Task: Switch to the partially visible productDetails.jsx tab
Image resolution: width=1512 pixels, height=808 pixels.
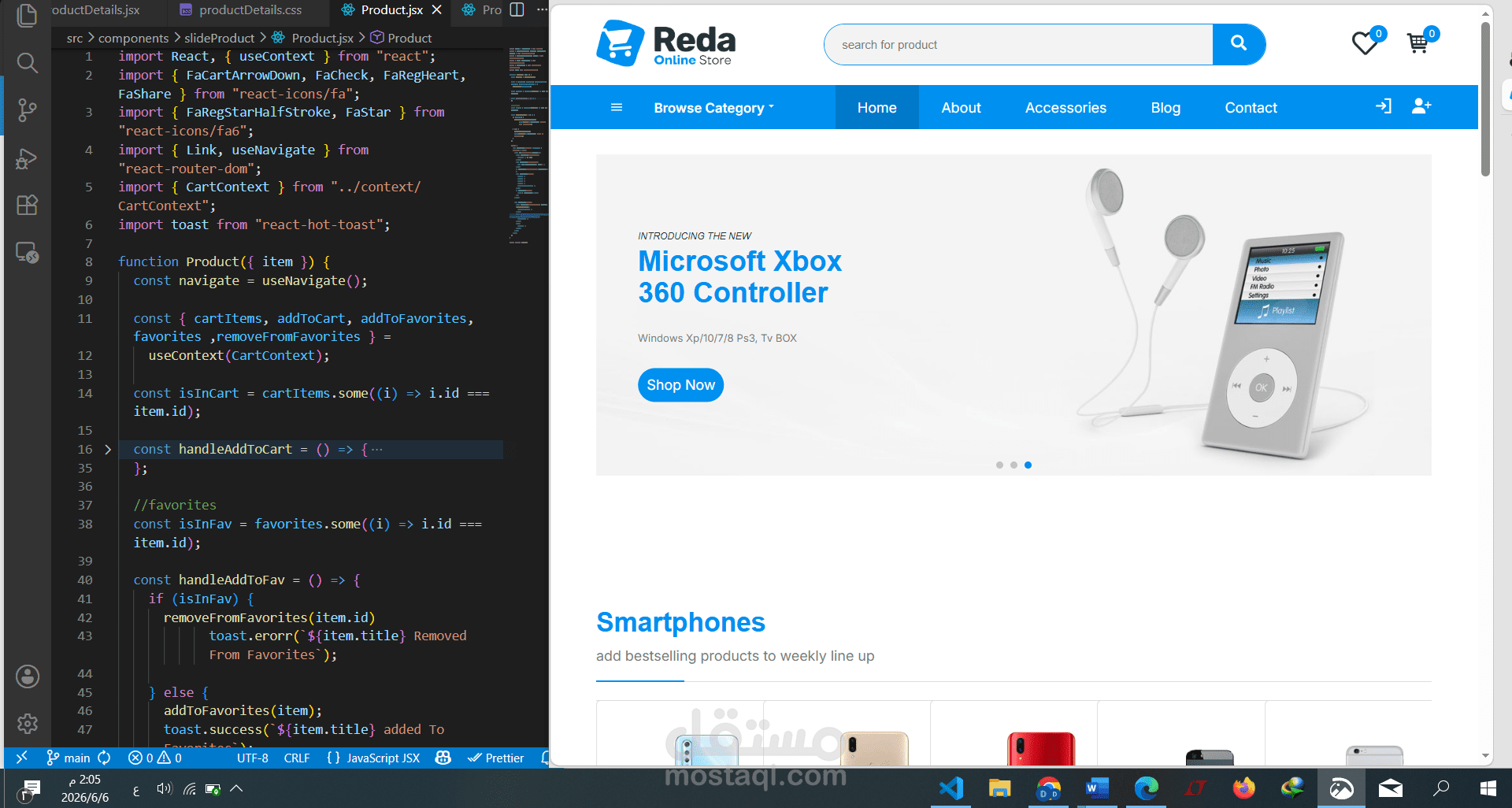Action: coord(96,9)
